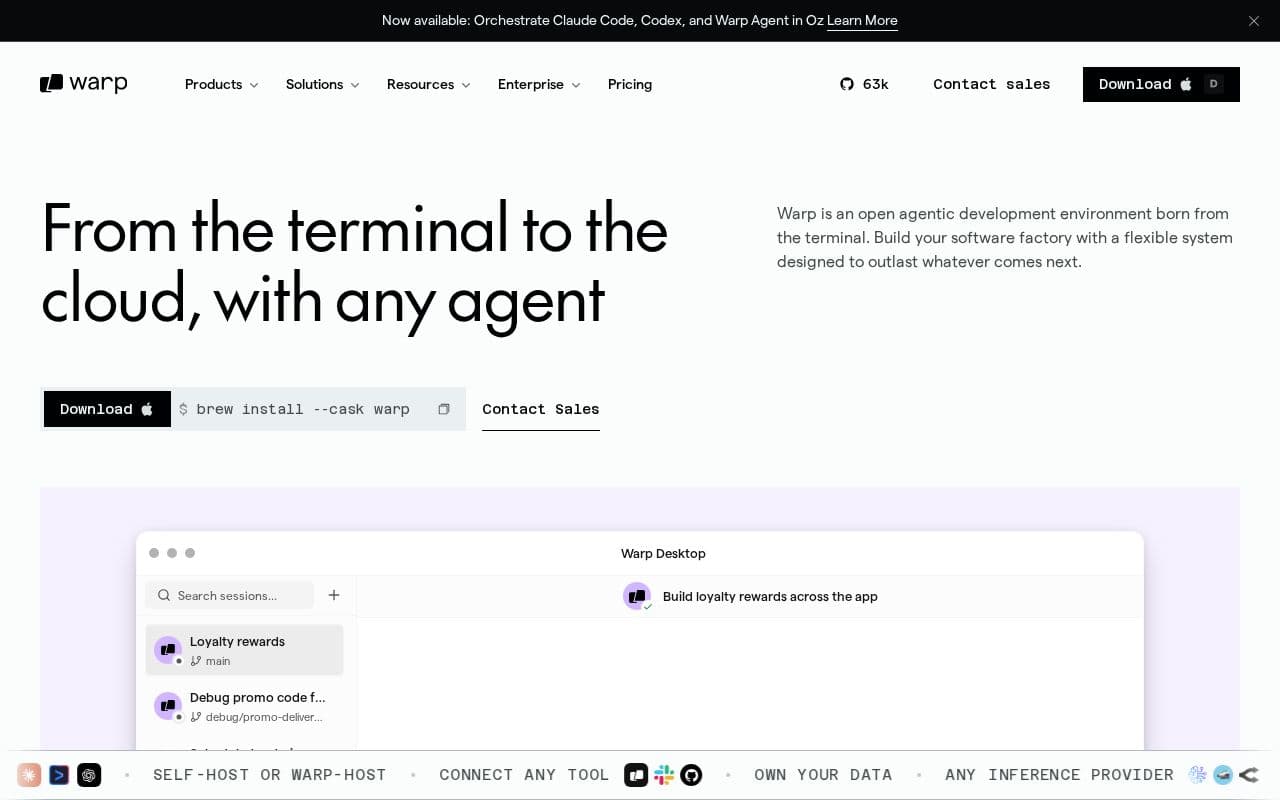Click the Claude icon in bottom ticker
This screenshot has width=1280, height=800.
29,775
